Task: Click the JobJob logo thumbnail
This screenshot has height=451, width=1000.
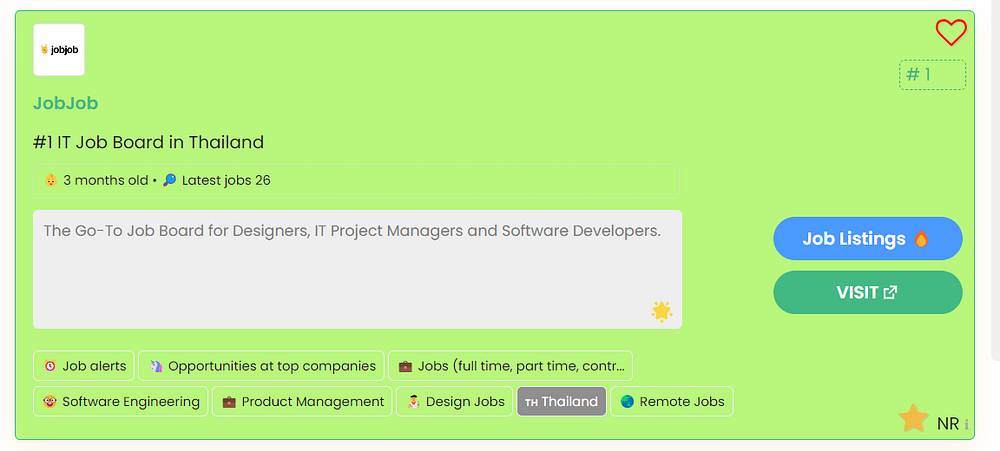Action: point(59,50)
